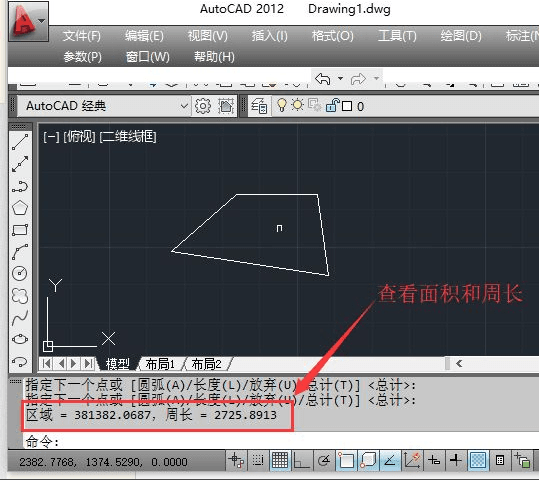Switch to the 布局1 tab
539x480 pixels.
click(160, 364)
